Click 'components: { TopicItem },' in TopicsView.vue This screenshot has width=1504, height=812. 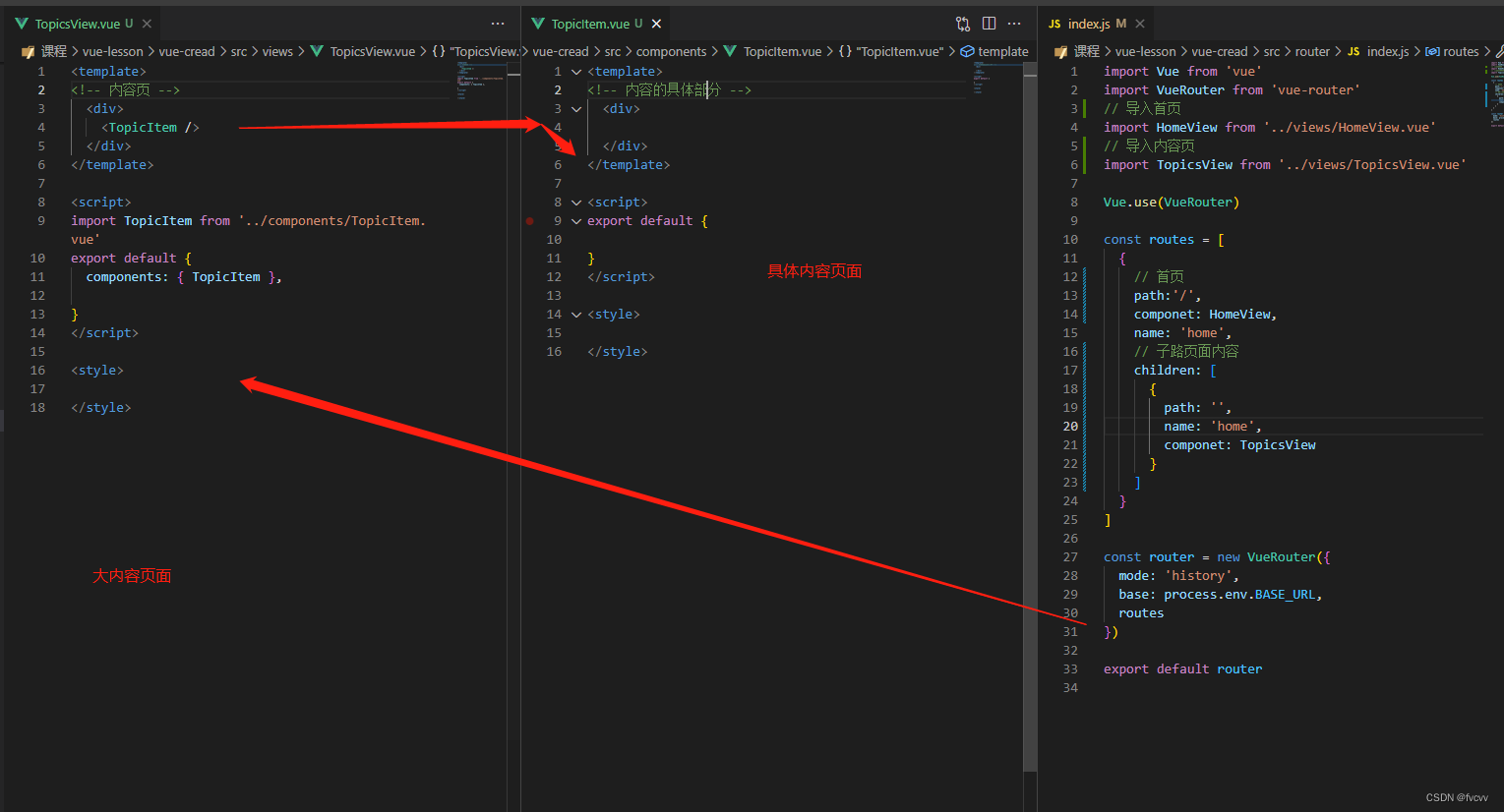184,277
